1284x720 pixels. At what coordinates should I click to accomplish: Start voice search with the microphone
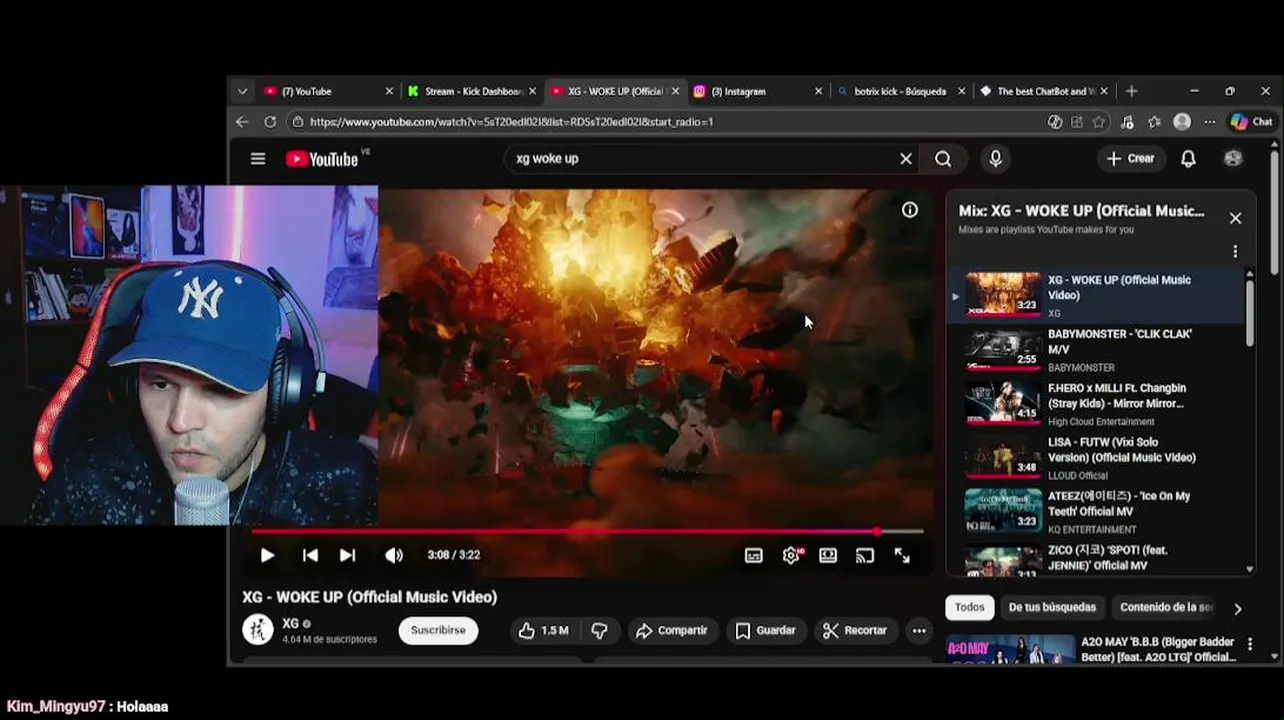(995, 158)
